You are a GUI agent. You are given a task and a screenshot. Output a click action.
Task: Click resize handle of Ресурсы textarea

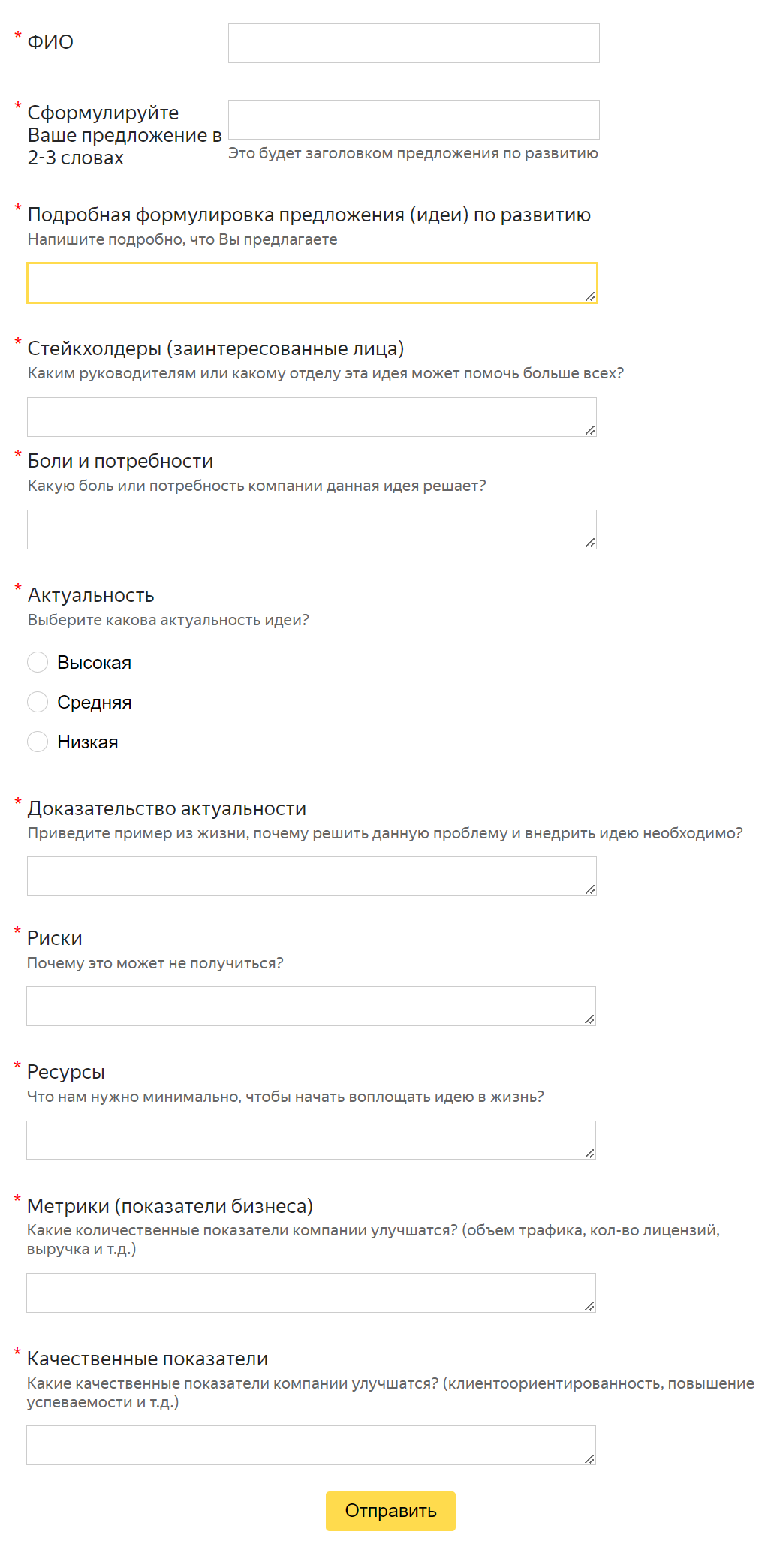tap(589, 1154)
